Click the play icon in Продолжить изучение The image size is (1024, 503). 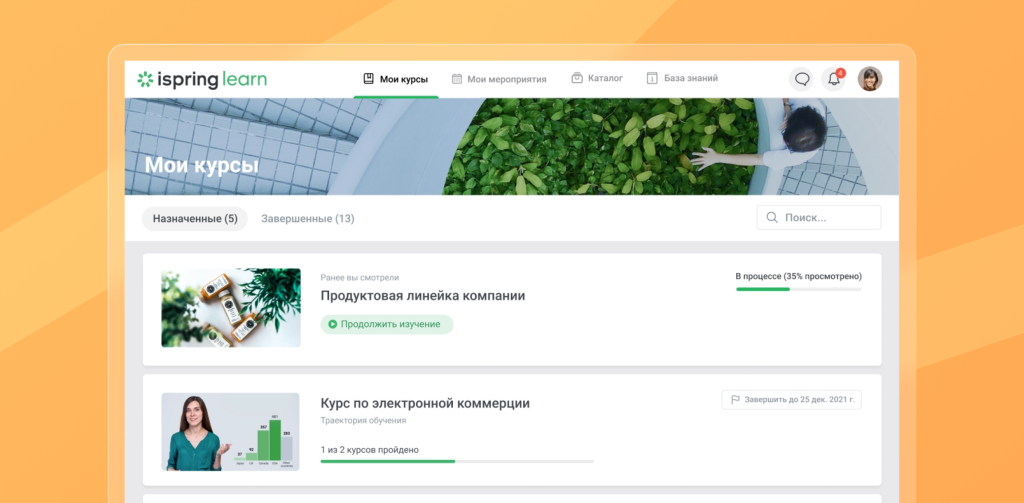point(332,324)
